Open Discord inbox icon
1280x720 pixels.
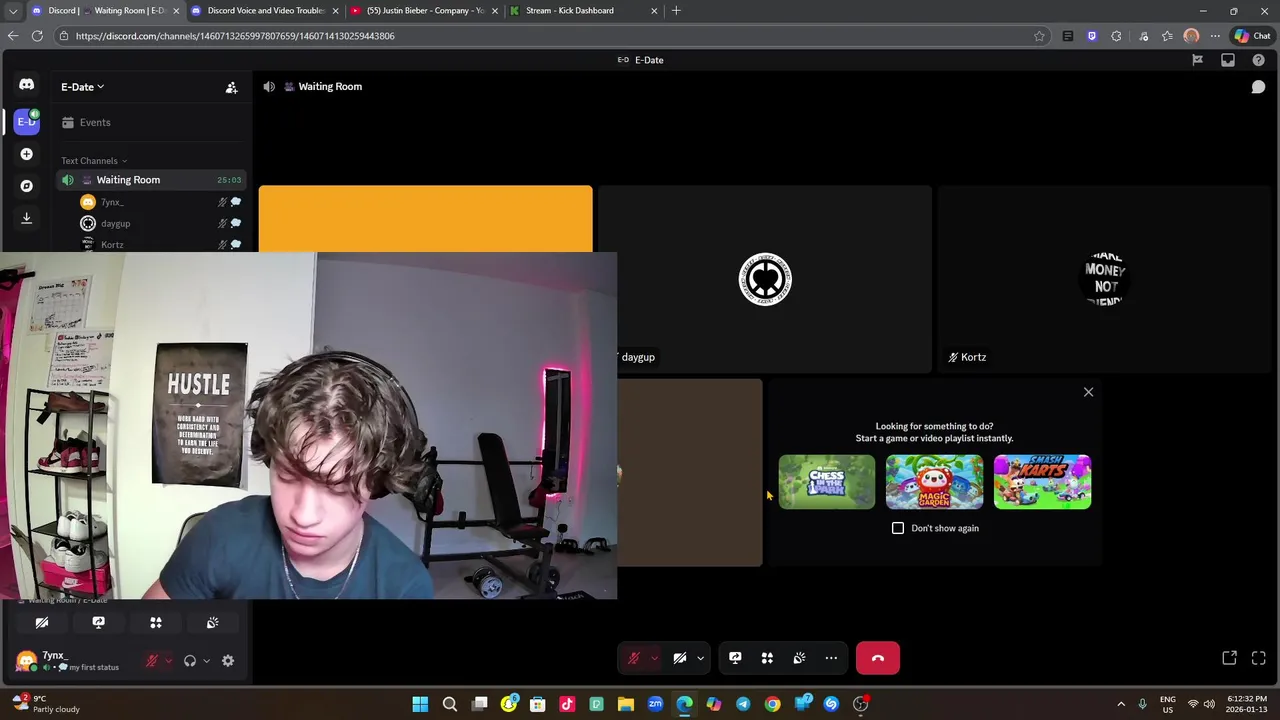point(1228,60)
